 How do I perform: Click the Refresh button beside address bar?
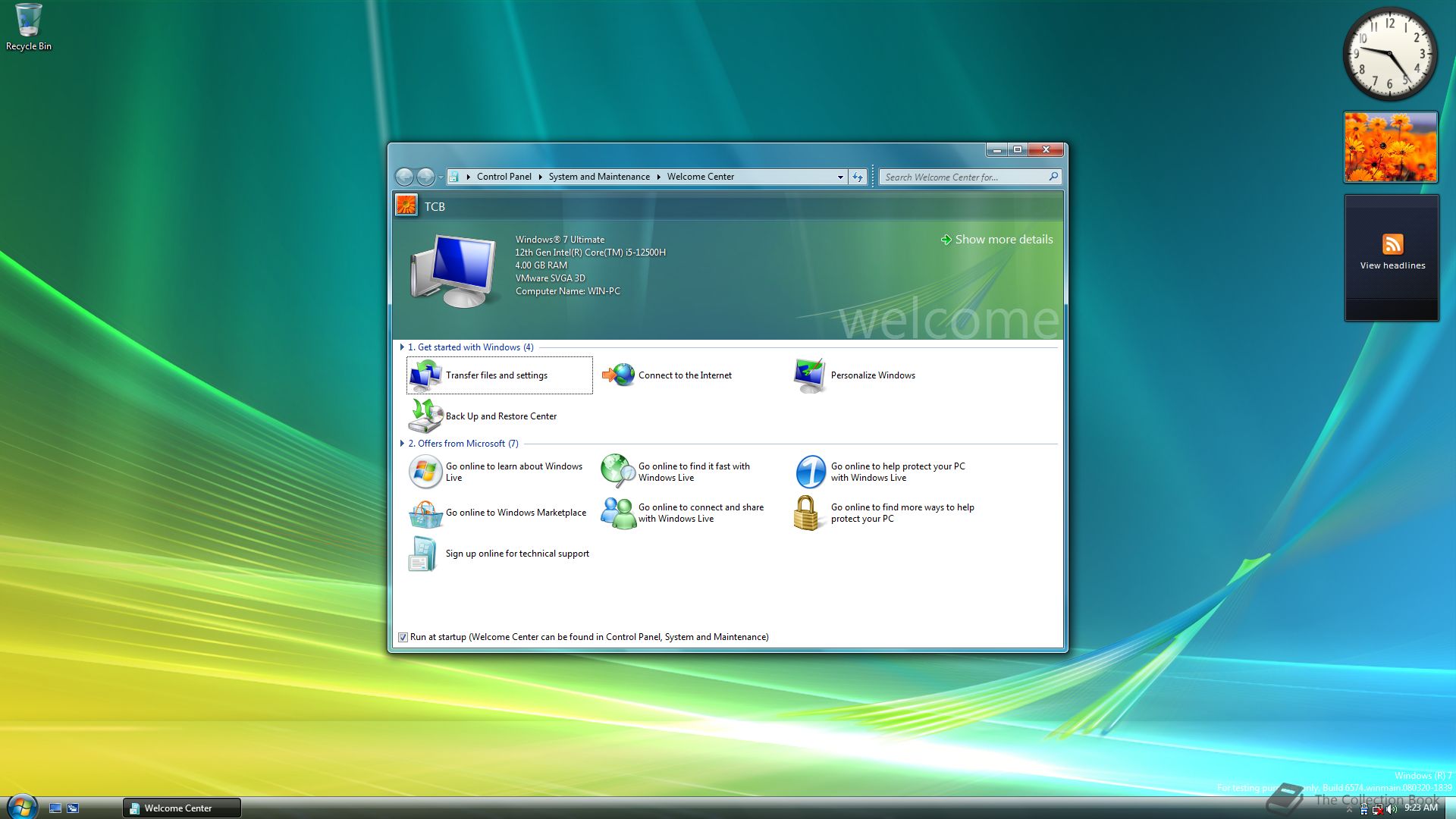coord(858,177)
